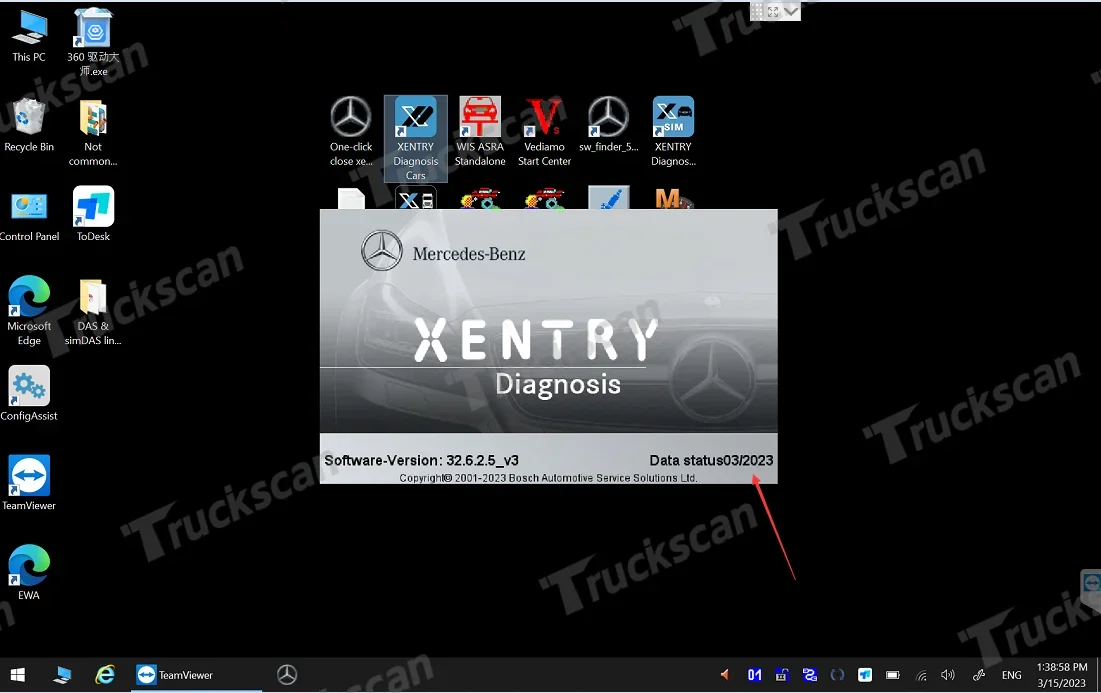The image size is (1101, 693).
Task: Open the Control Panel shortcut
Action: [x=29, y=216]
